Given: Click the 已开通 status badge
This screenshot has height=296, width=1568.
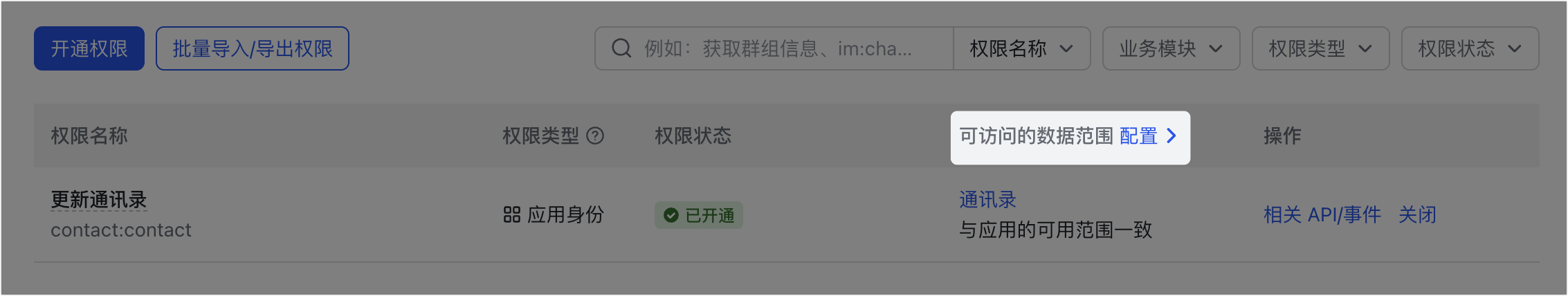Looking at the screenshot, I should click(x=699, y=215).
